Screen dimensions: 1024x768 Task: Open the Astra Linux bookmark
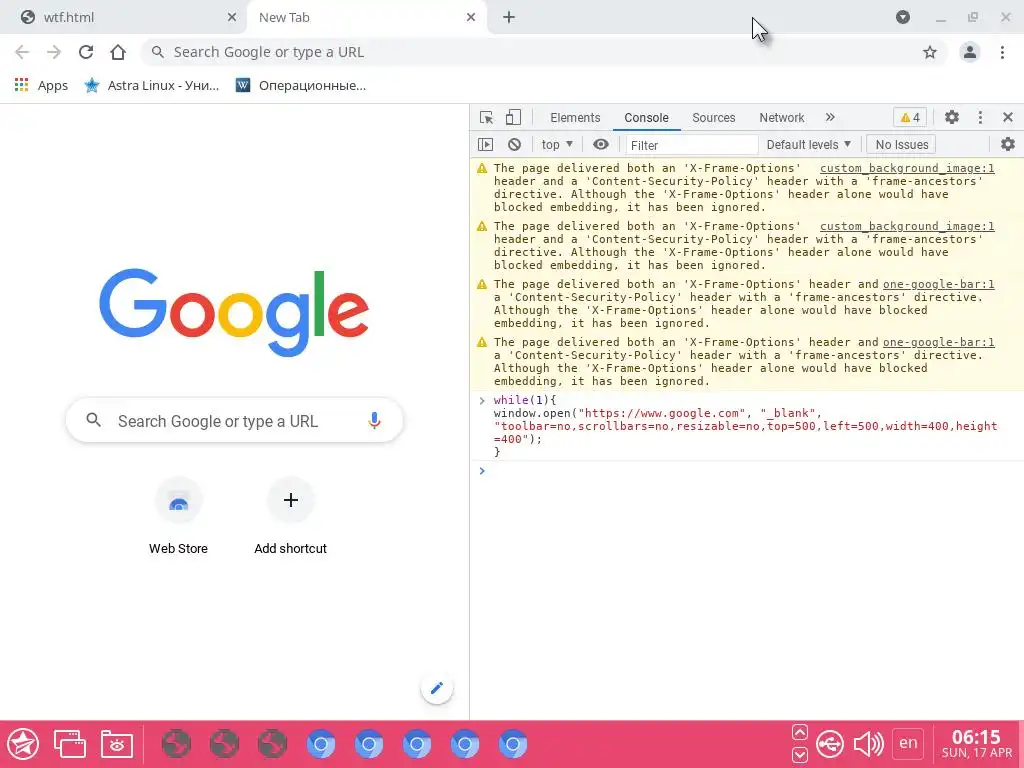[152, 85]
